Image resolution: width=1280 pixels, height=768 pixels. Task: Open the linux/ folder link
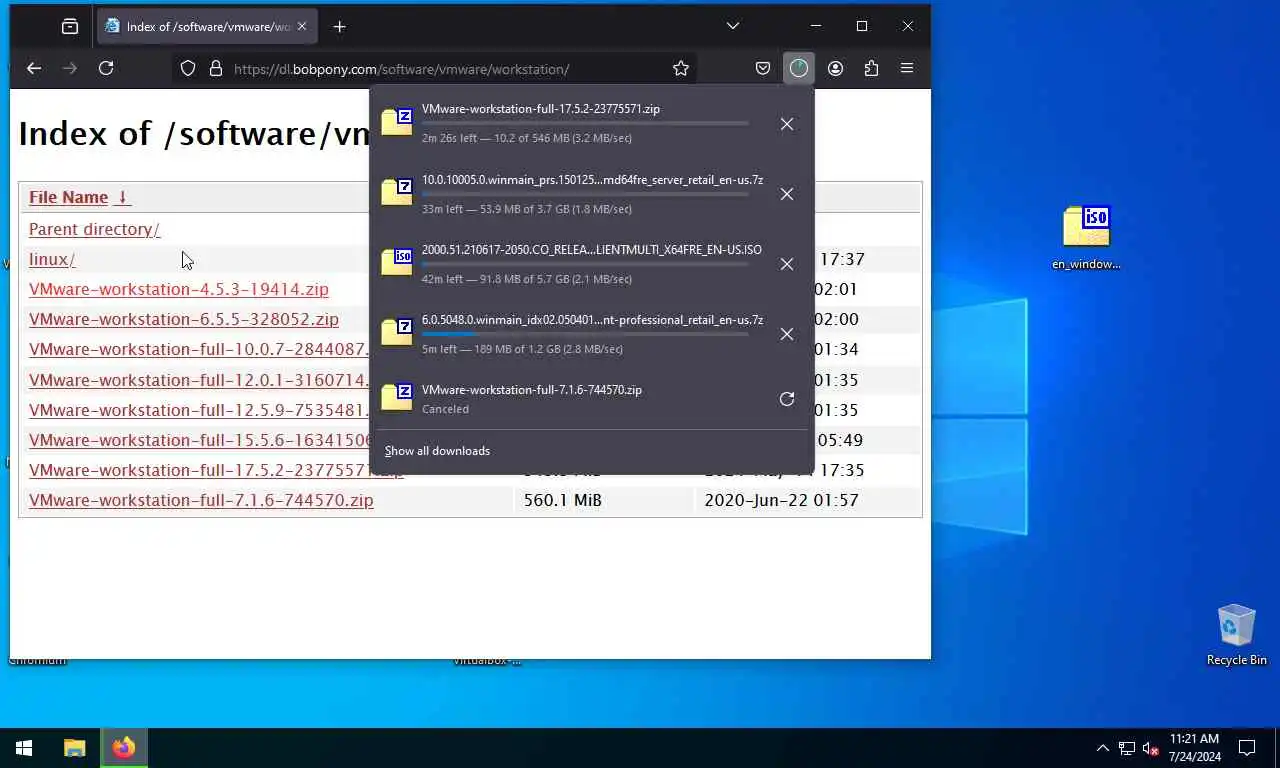(x=52, y=259)
